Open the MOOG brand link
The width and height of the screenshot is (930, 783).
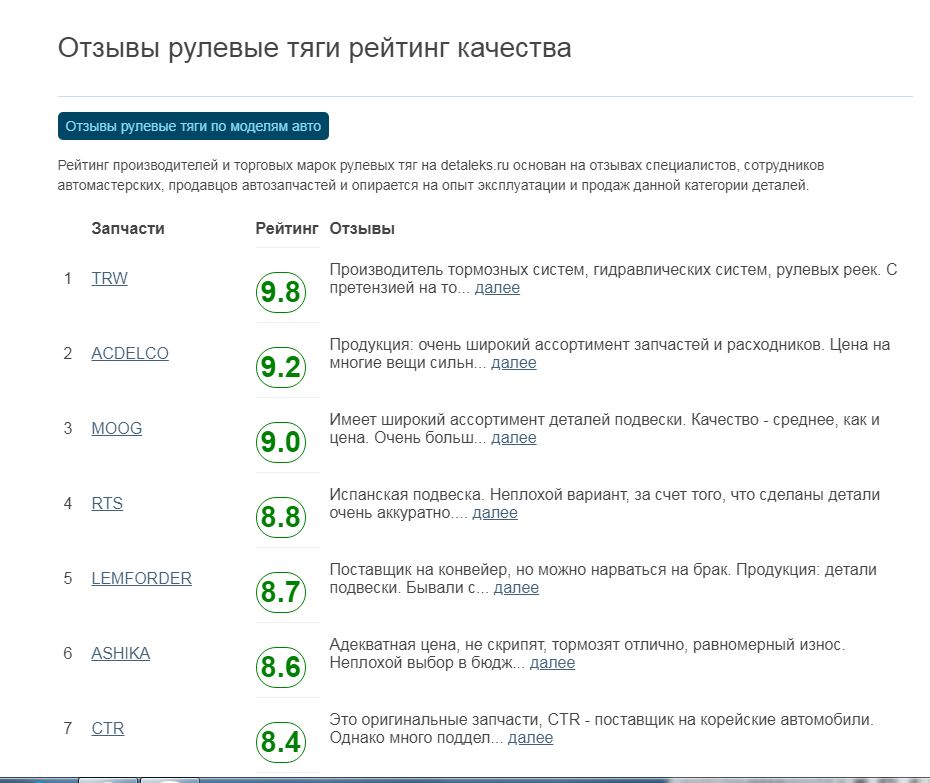tap(117, 428)
